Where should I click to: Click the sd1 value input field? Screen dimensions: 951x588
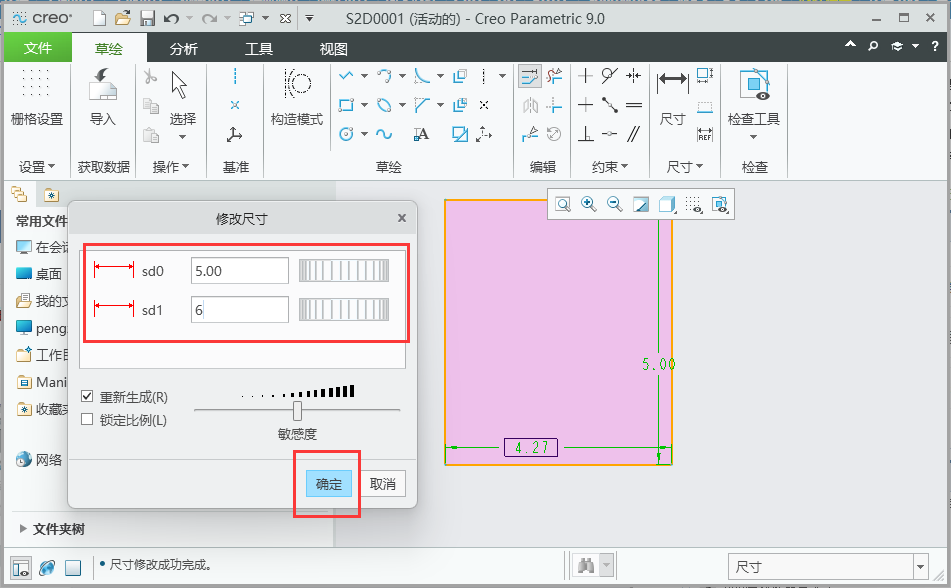(240, 310)
